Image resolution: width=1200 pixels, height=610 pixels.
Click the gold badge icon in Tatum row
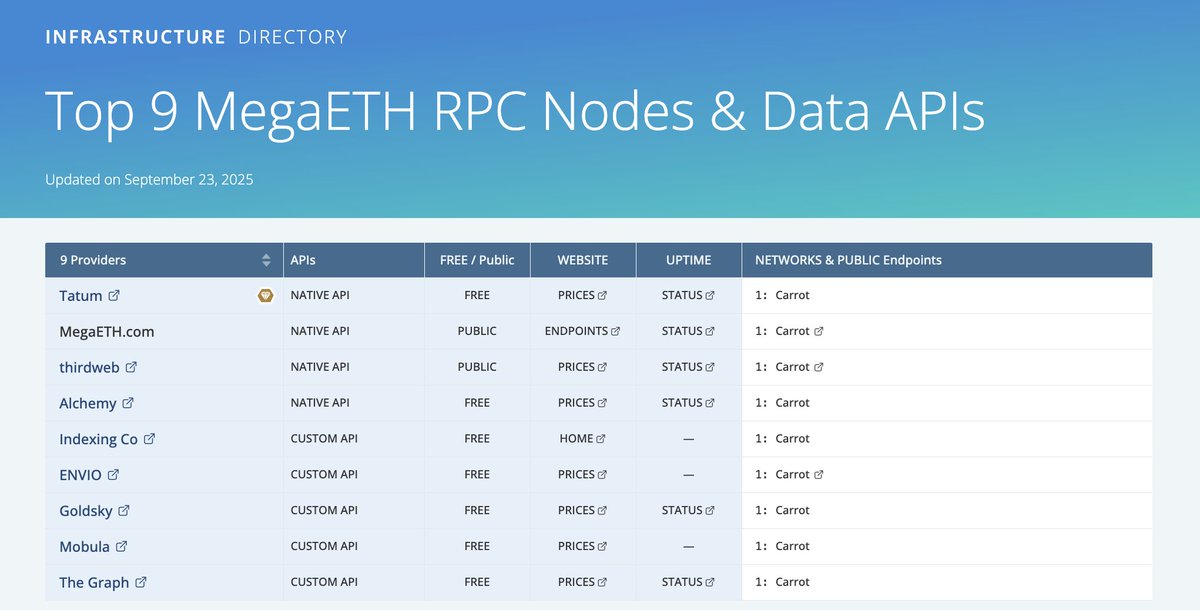pos(266,295)
